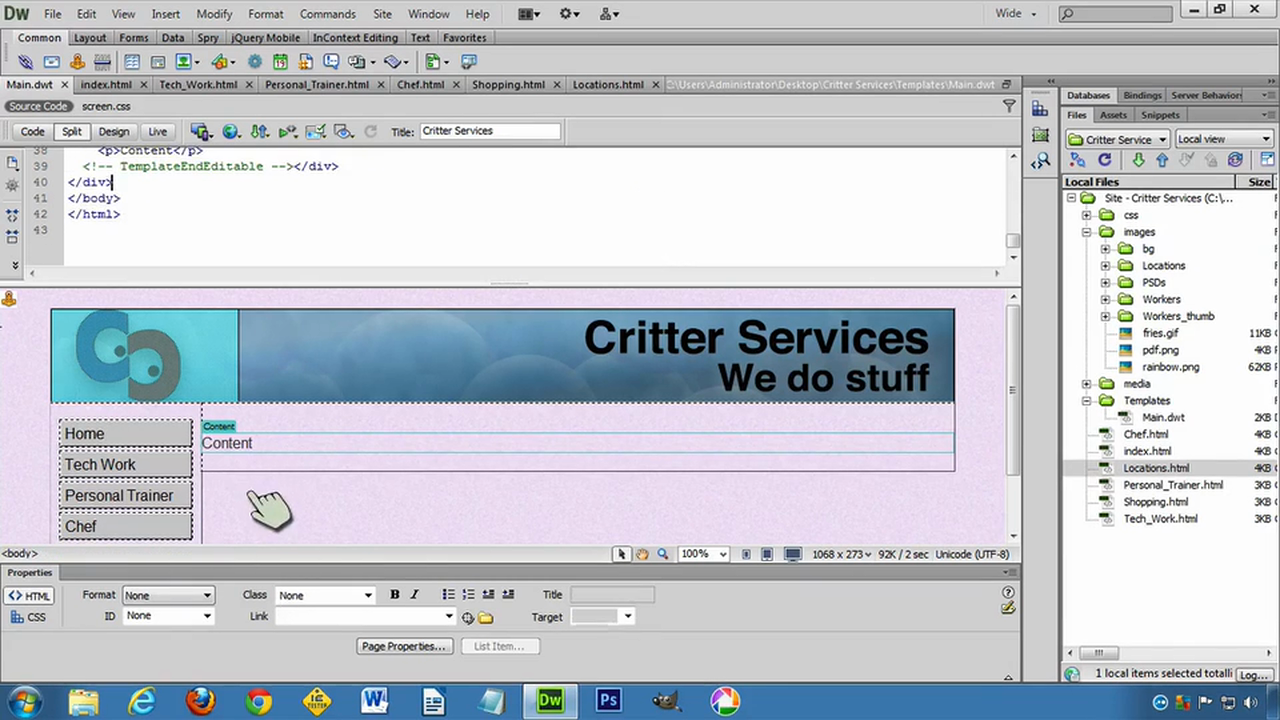
Task: Open the Format dropdown in Properties
Action: click(x=168, y=595)
